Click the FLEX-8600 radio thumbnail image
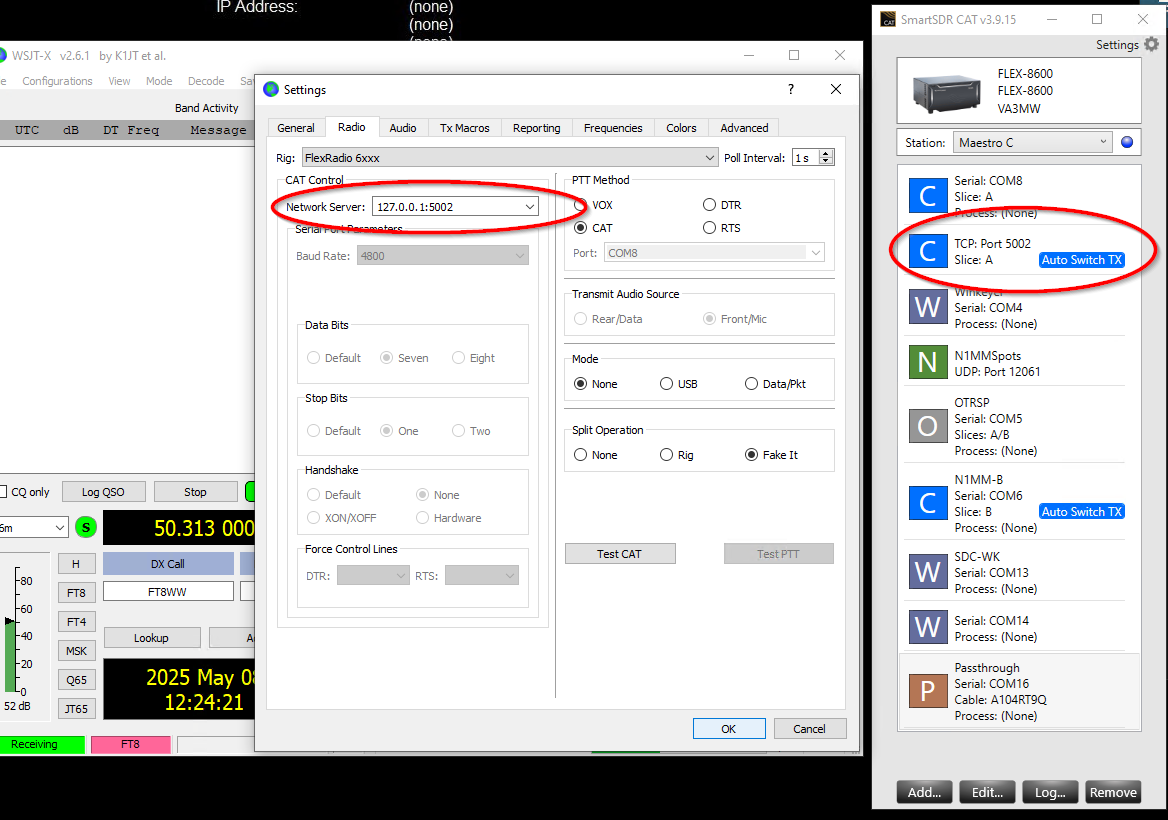 pyautogui.click(x=947, y=92)
